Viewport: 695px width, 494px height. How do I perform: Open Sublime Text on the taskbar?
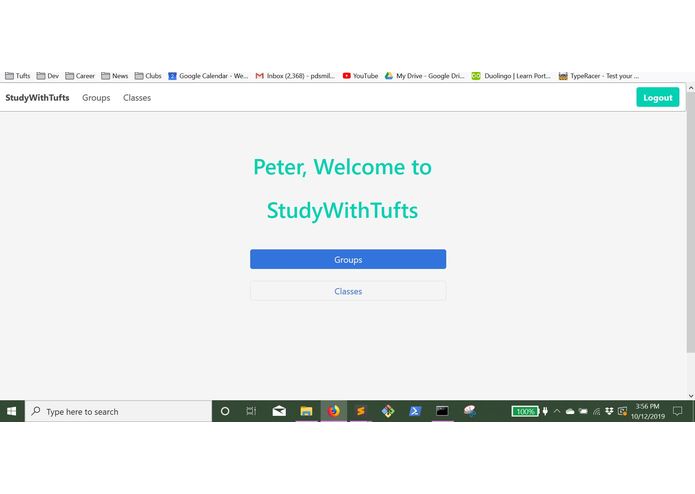point(361,411)
